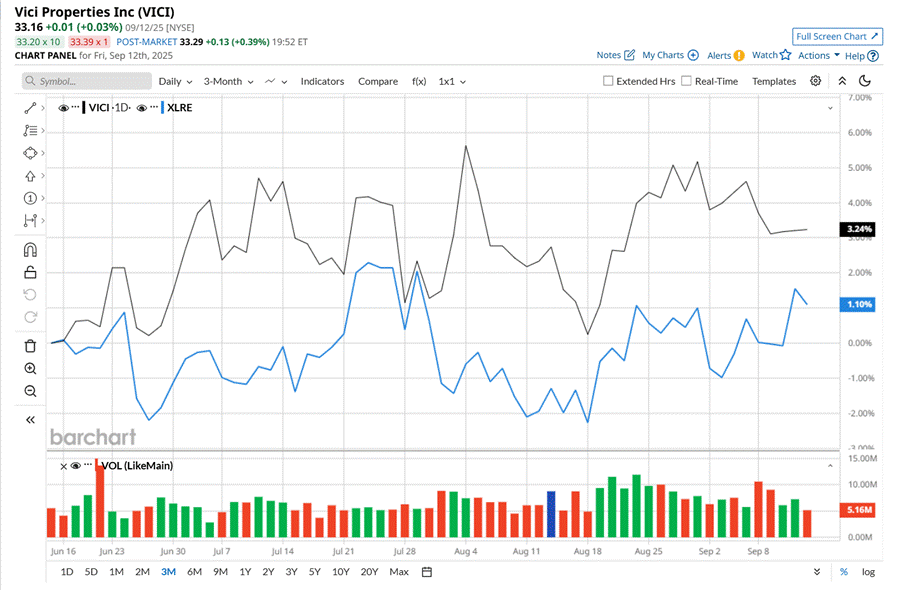Click the black VICI color marker
Image resolution: width=902 pixels, height=590 pixels.
tap(85, 108)
